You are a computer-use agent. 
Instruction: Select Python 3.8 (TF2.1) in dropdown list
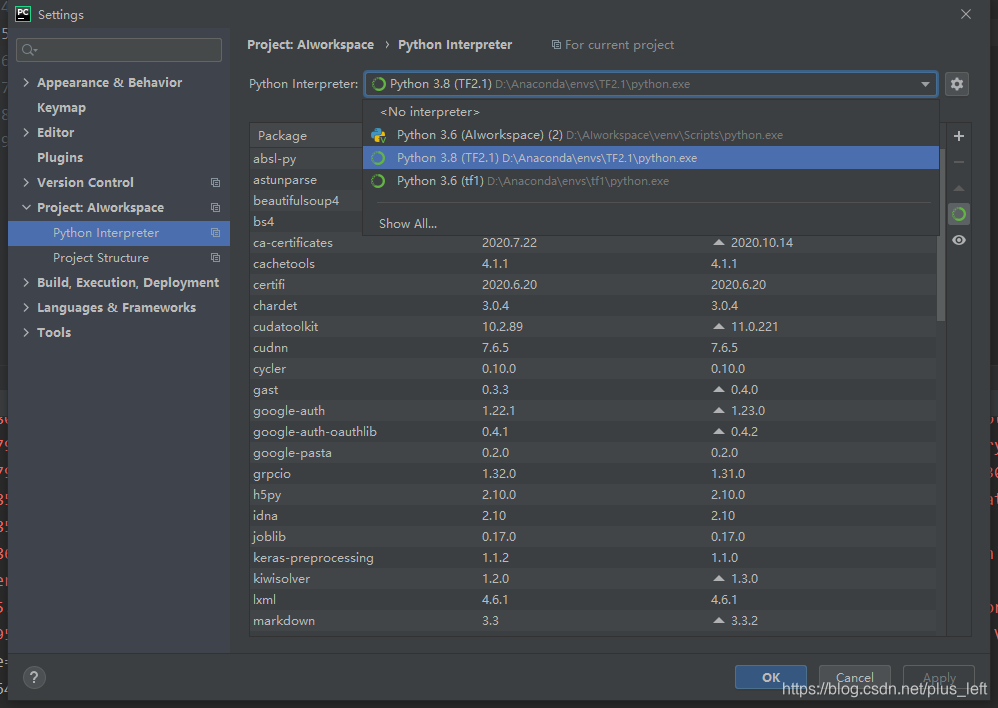point(650,158)
